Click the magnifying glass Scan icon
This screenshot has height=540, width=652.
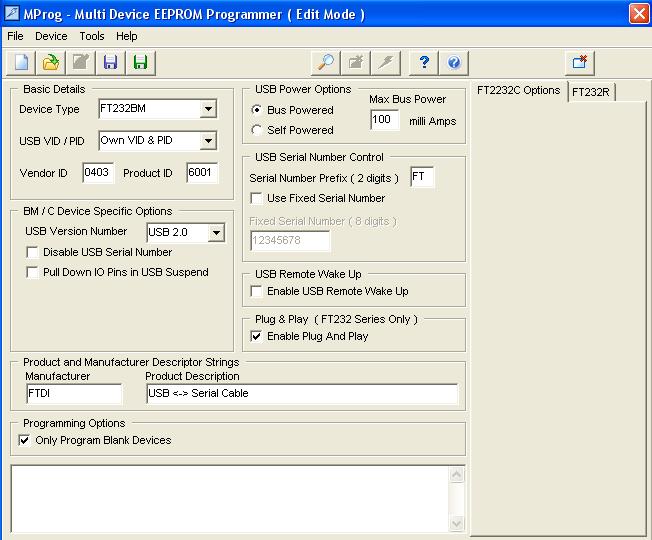point(325,62)
